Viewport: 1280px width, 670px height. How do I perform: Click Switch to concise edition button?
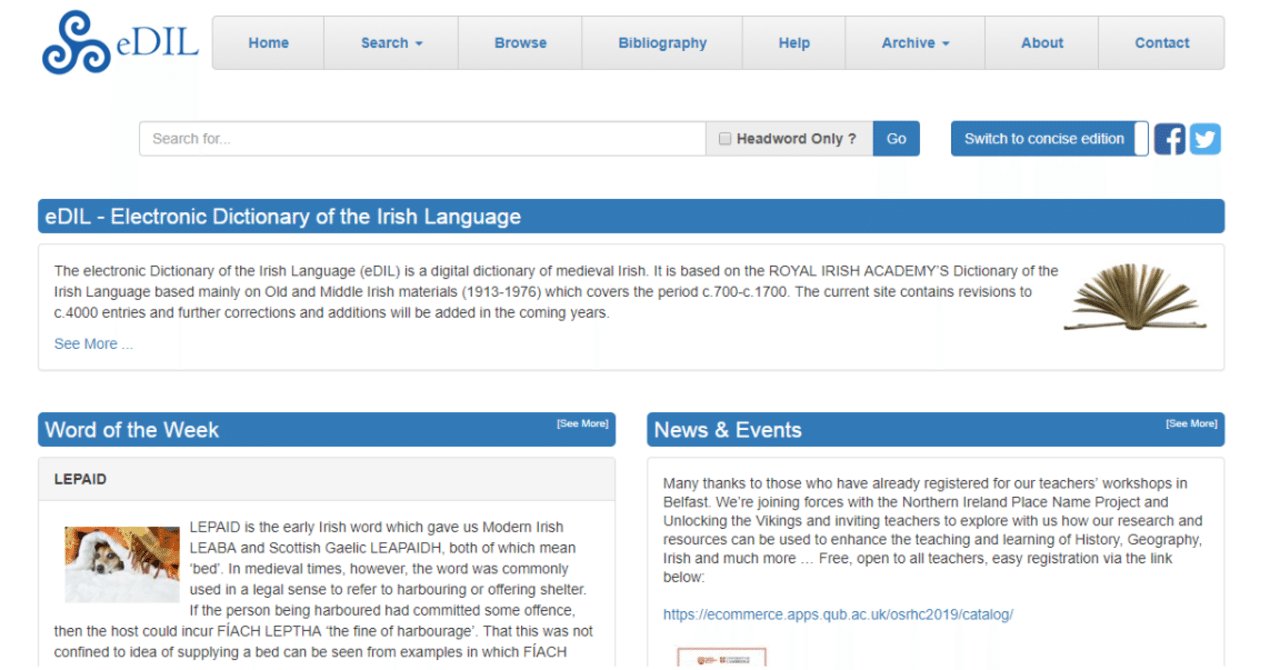point(1049,139)
